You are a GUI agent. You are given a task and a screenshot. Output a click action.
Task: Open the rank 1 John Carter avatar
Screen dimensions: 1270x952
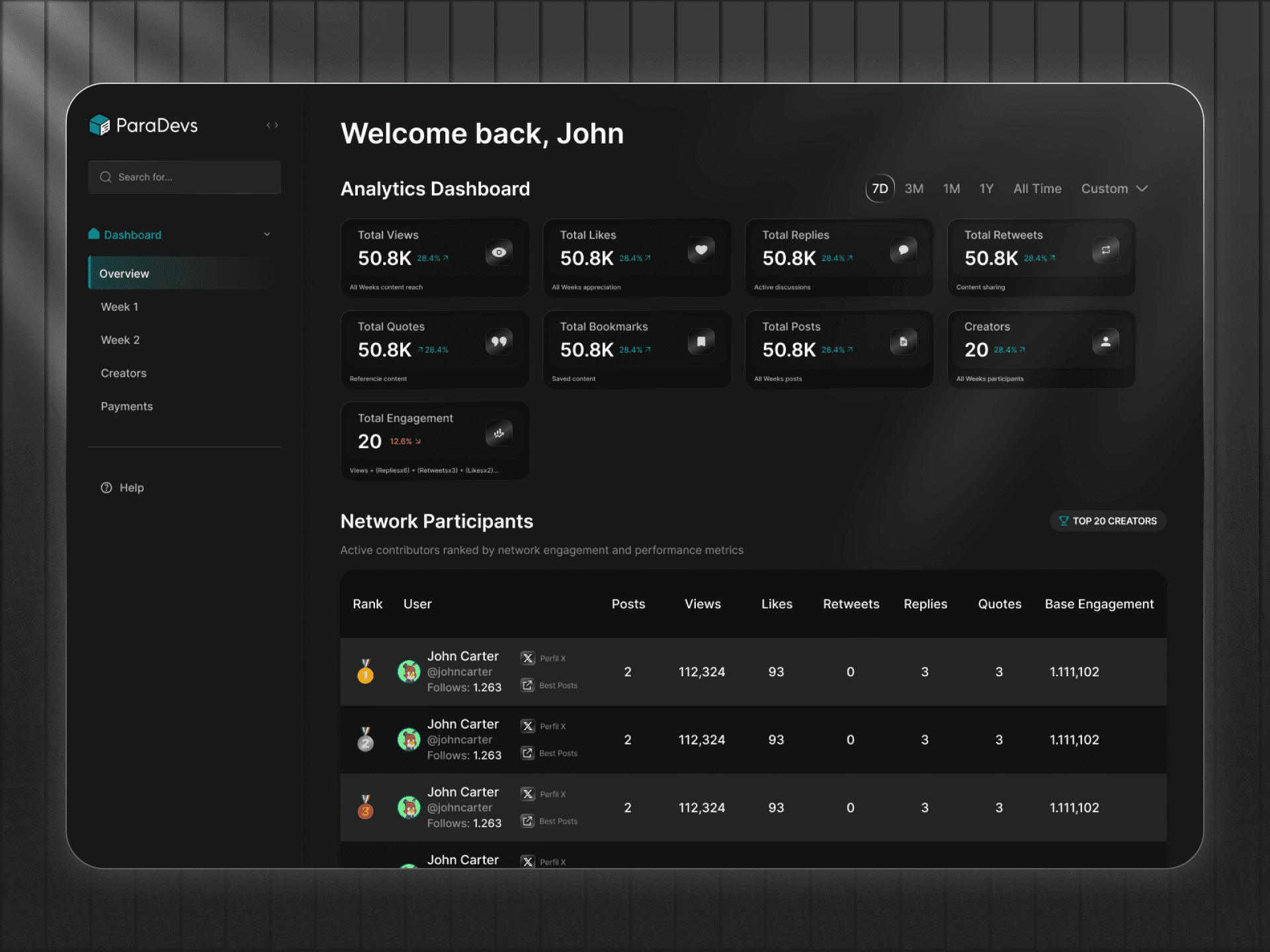[x=409, y=672]
